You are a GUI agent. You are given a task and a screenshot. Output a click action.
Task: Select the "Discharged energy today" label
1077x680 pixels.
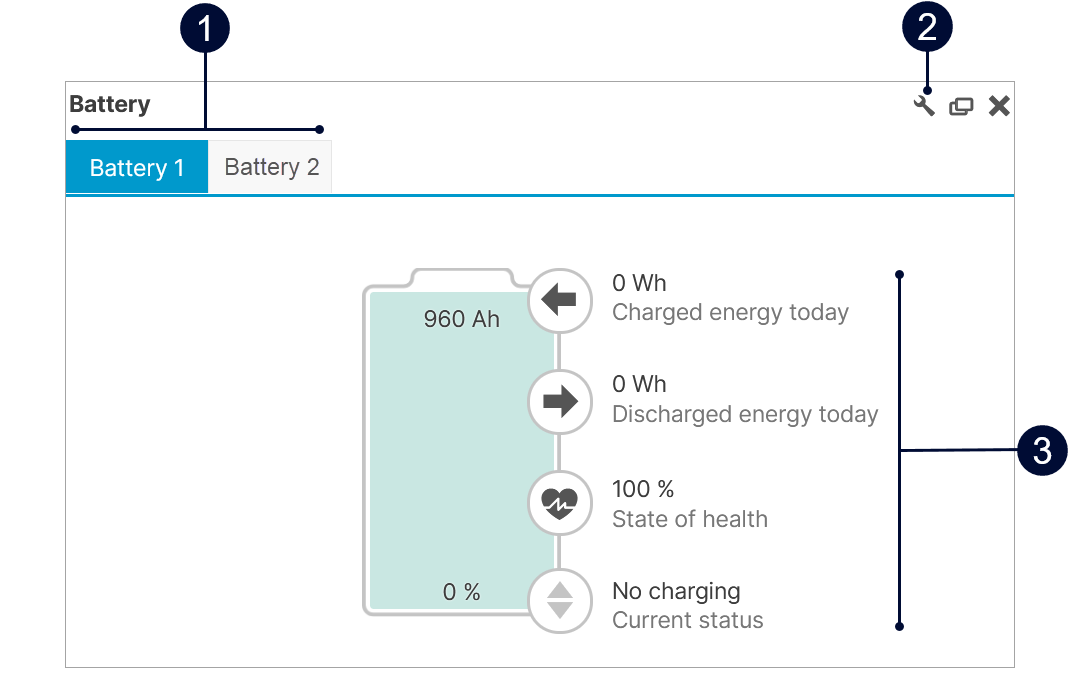tap(745, 414)
